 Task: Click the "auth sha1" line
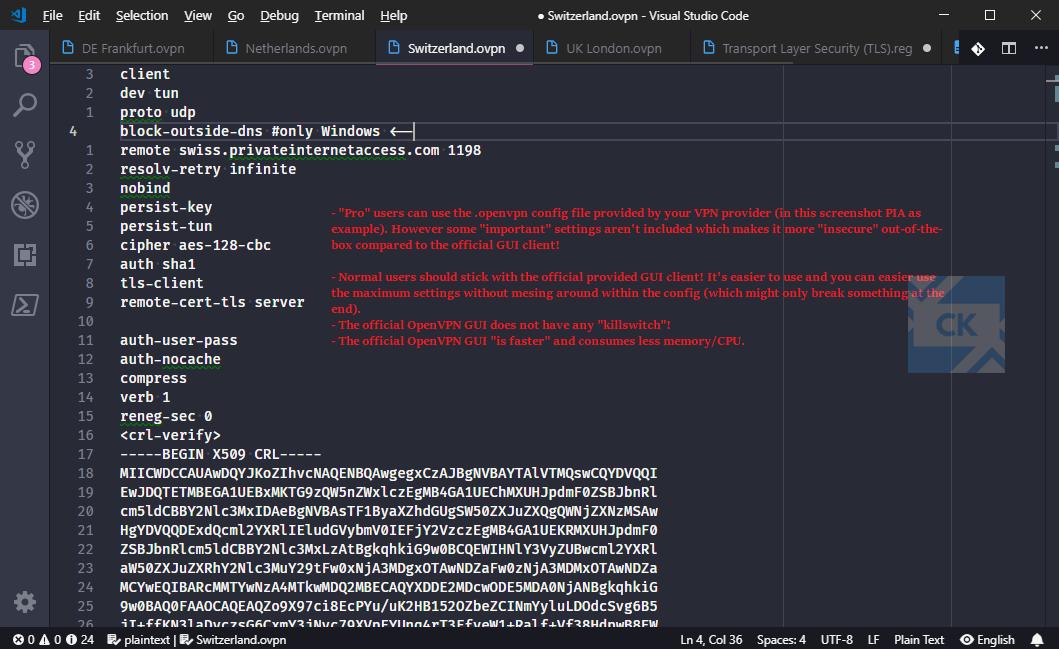(157, 264)
